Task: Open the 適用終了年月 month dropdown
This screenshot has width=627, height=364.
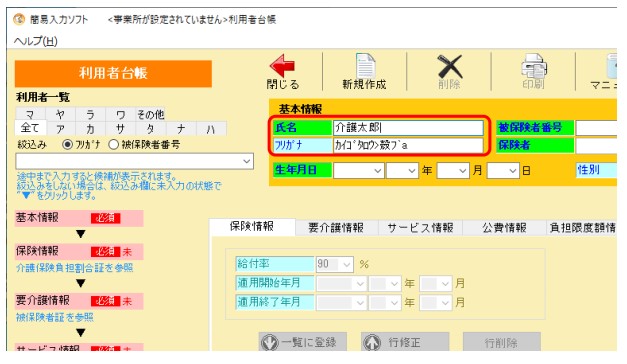Action: (445, 303)
